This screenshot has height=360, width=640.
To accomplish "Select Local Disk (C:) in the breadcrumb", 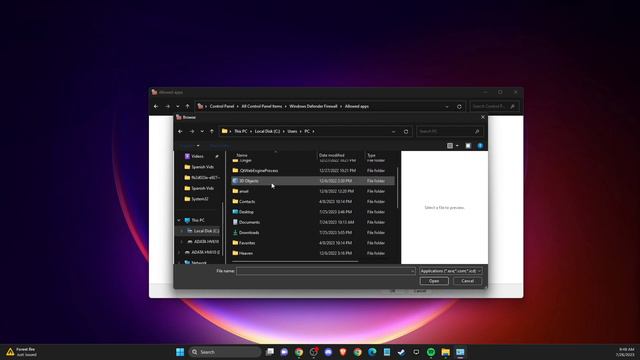I will tap(267, 131).
